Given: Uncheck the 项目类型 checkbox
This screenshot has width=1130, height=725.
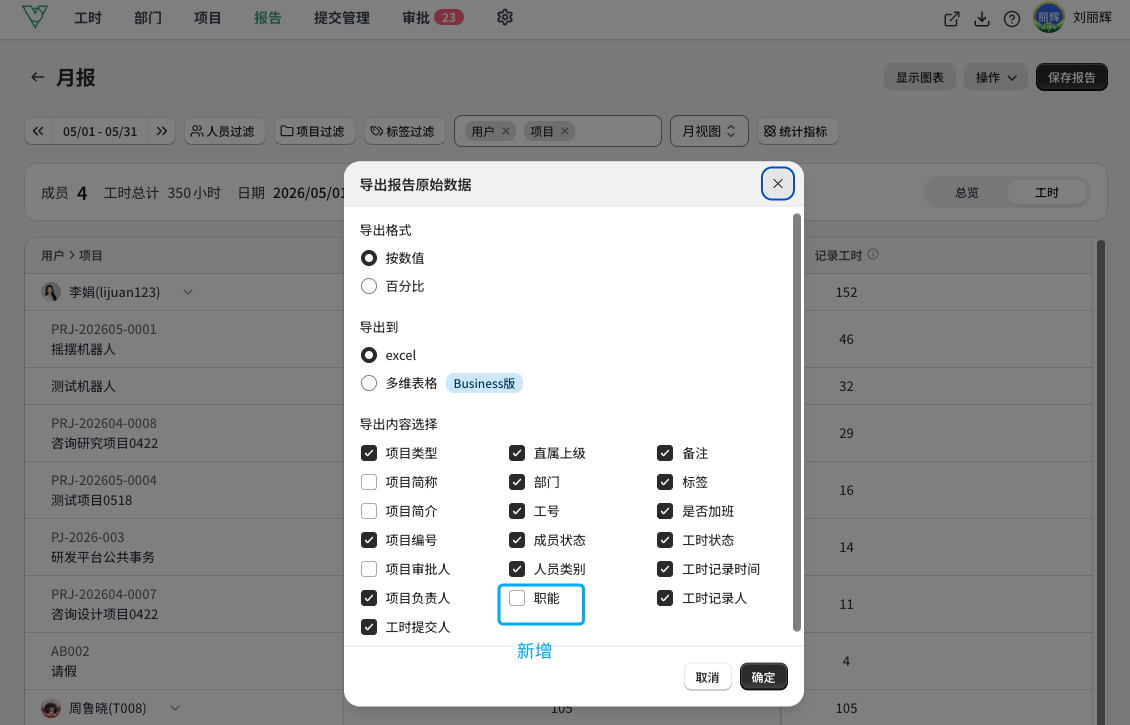Looking at the screenshot, I should coord(369,453).
